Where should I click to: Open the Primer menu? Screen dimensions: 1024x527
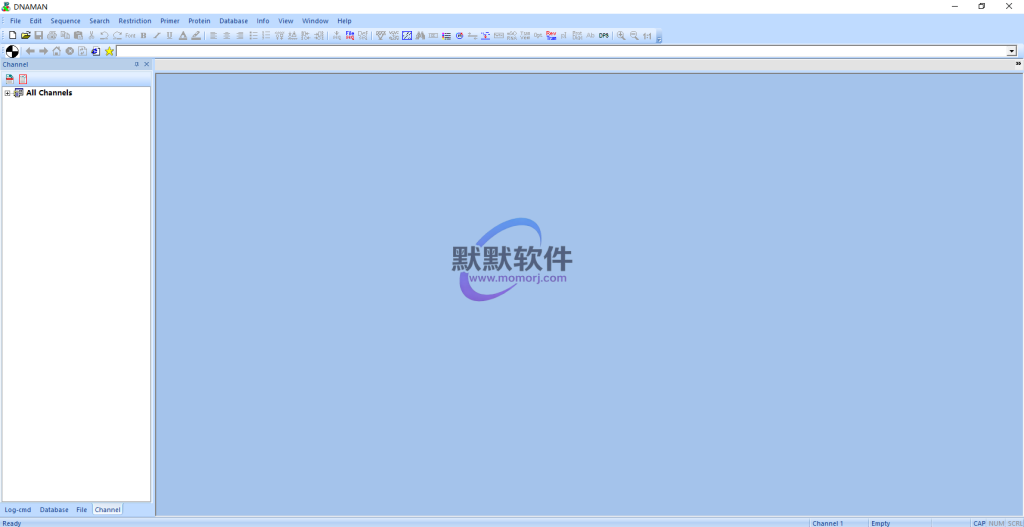[170, 21]
